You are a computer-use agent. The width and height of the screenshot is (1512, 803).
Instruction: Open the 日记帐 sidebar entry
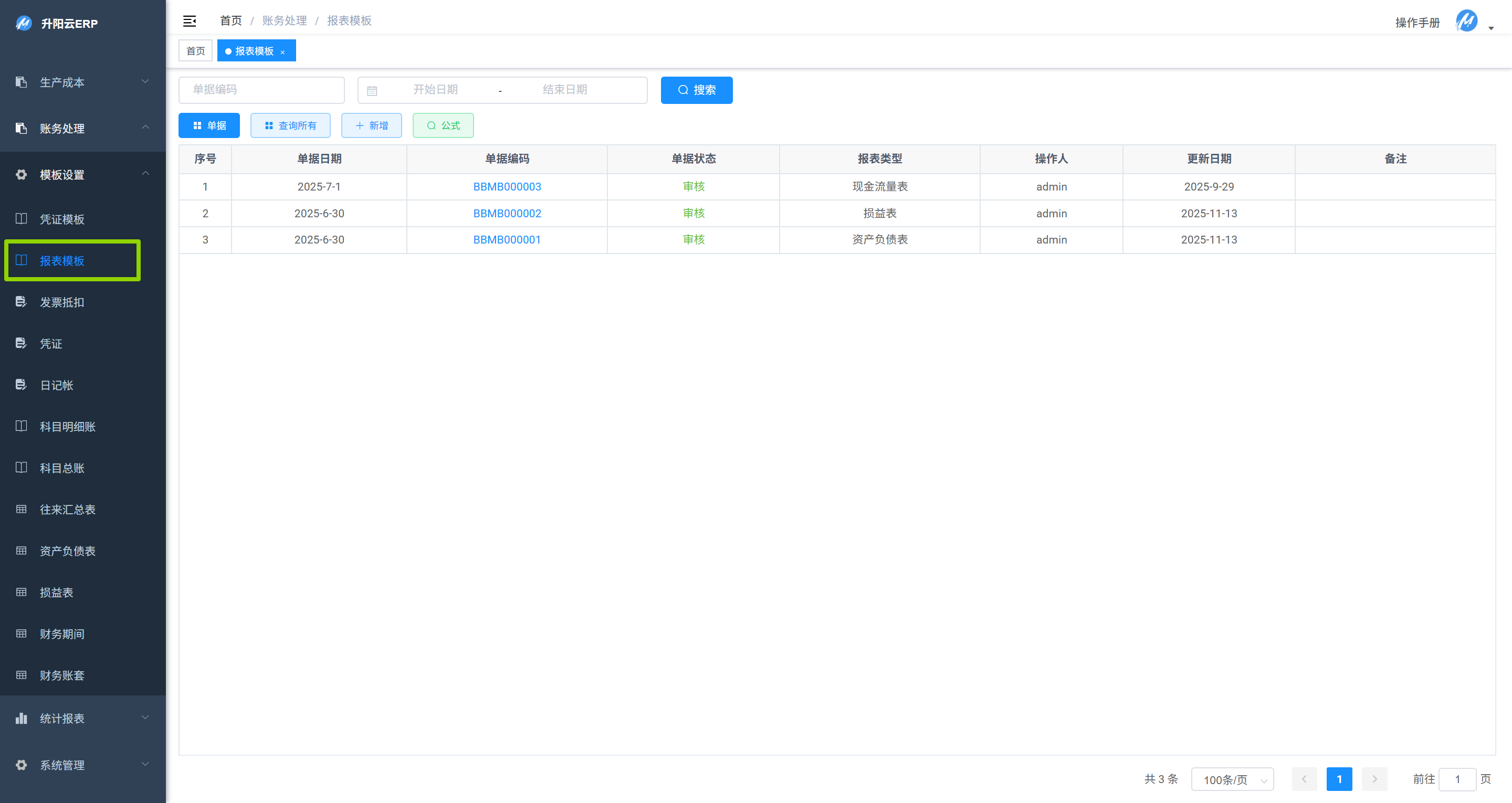pyautogui.click(x=56, y=385)
